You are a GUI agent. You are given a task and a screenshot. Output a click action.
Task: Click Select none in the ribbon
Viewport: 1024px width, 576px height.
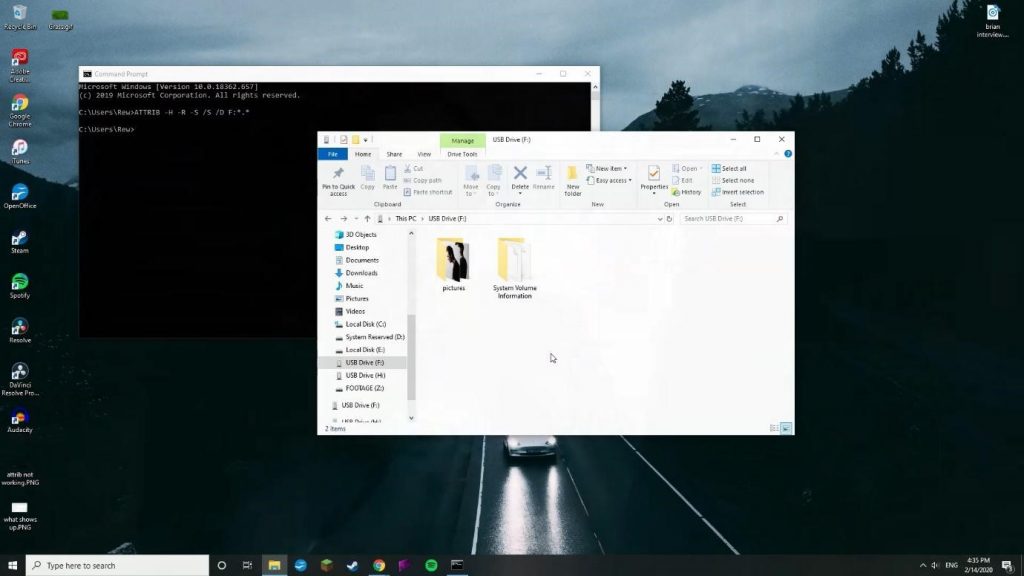click(738, 180)
